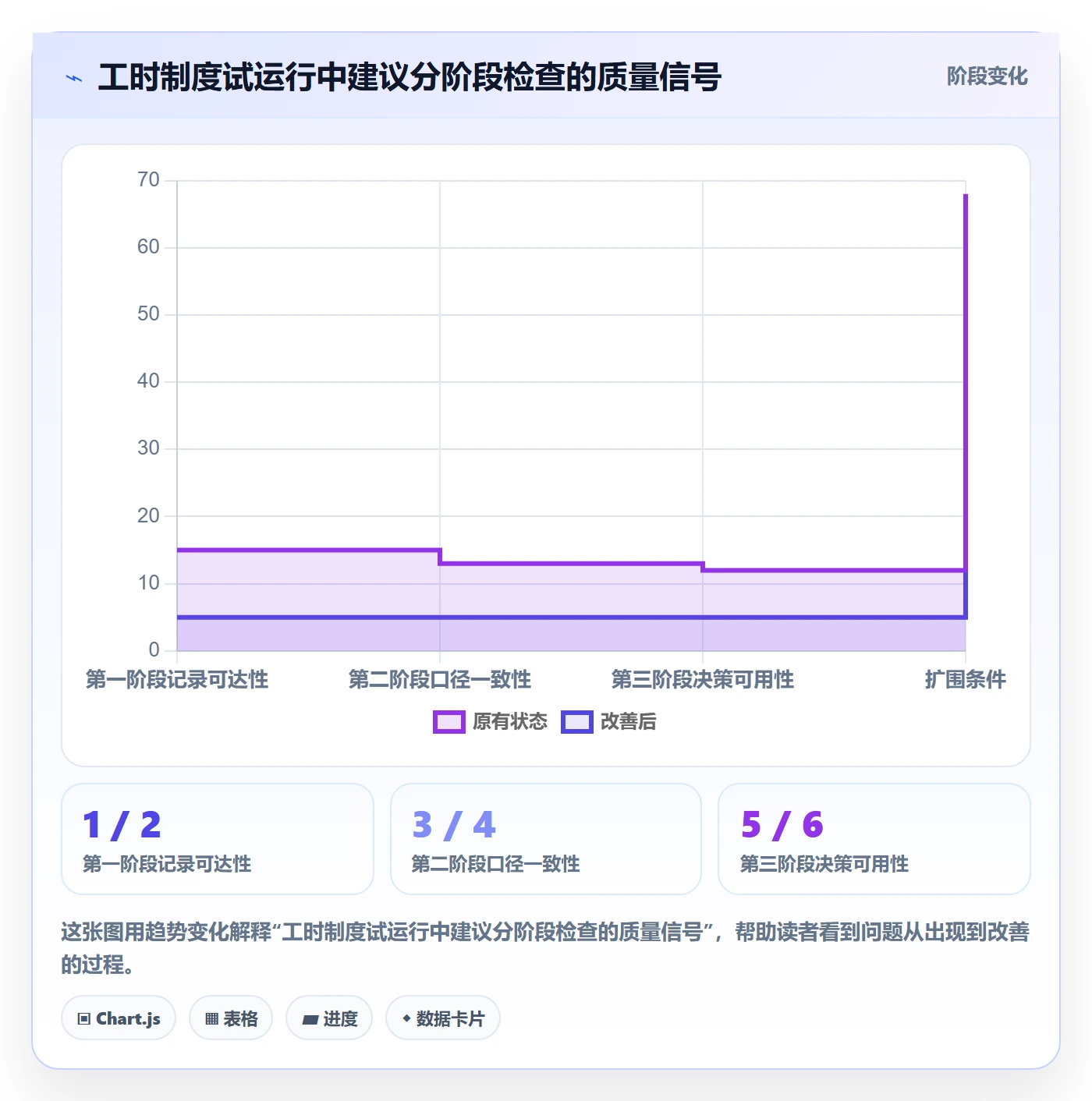Click y-axis value 20
The image size is (1092, 1101).
pos(148,516)
